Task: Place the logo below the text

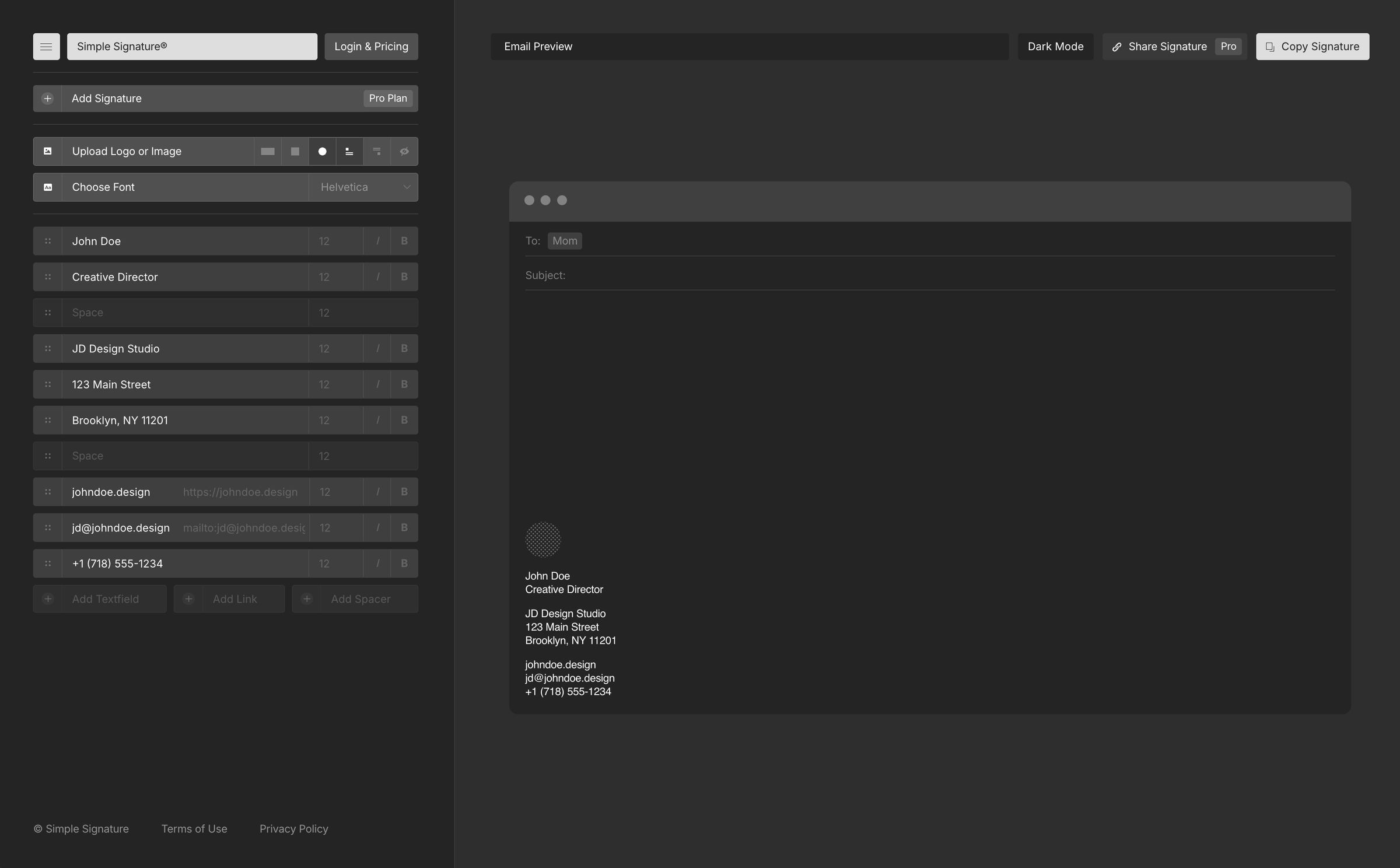Action: [377, 152]
